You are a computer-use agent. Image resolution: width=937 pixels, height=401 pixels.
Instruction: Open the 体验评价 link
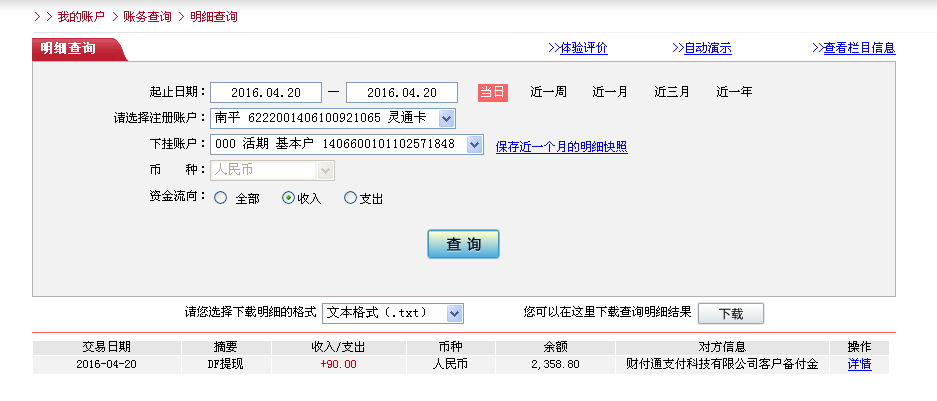point(577,48)
